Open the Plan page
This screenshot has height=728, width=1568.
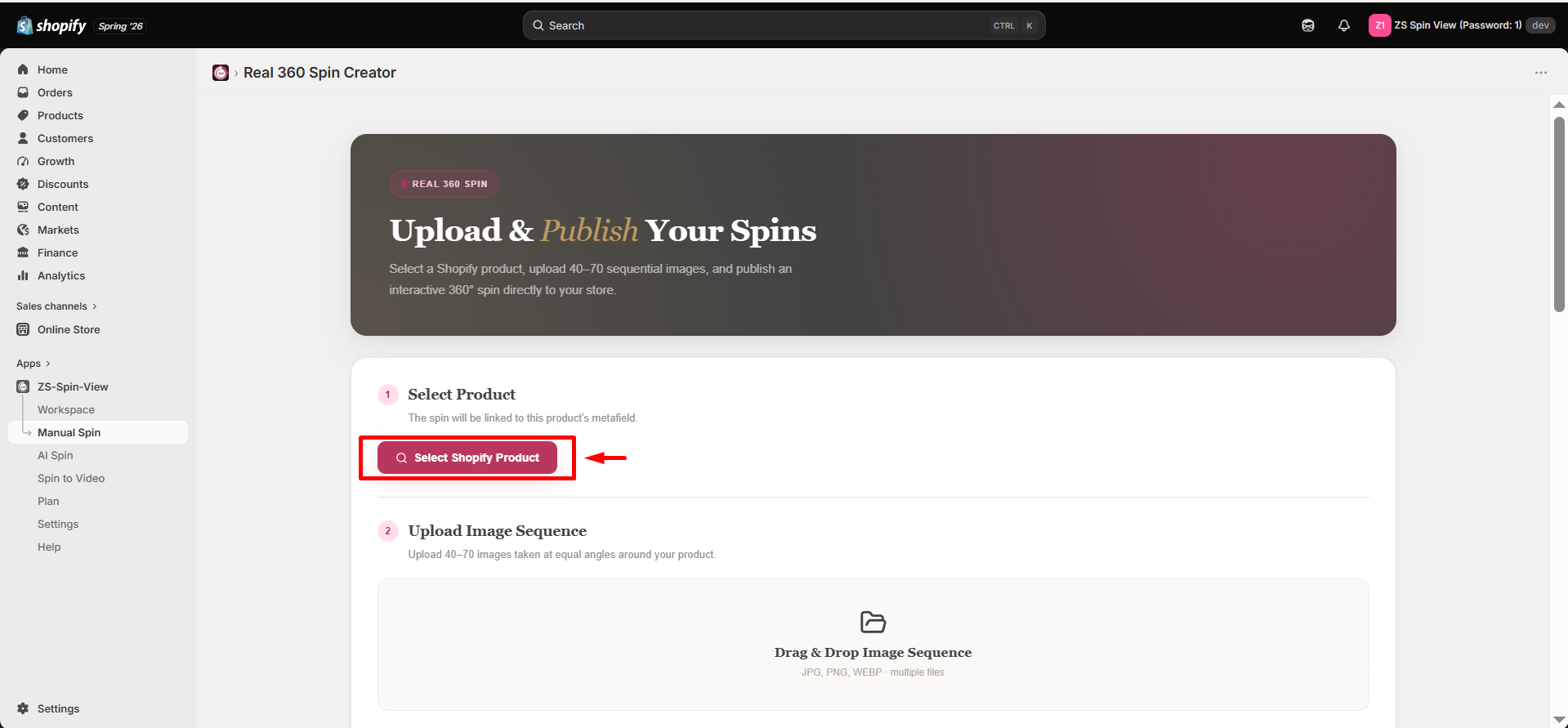point(48,501)
